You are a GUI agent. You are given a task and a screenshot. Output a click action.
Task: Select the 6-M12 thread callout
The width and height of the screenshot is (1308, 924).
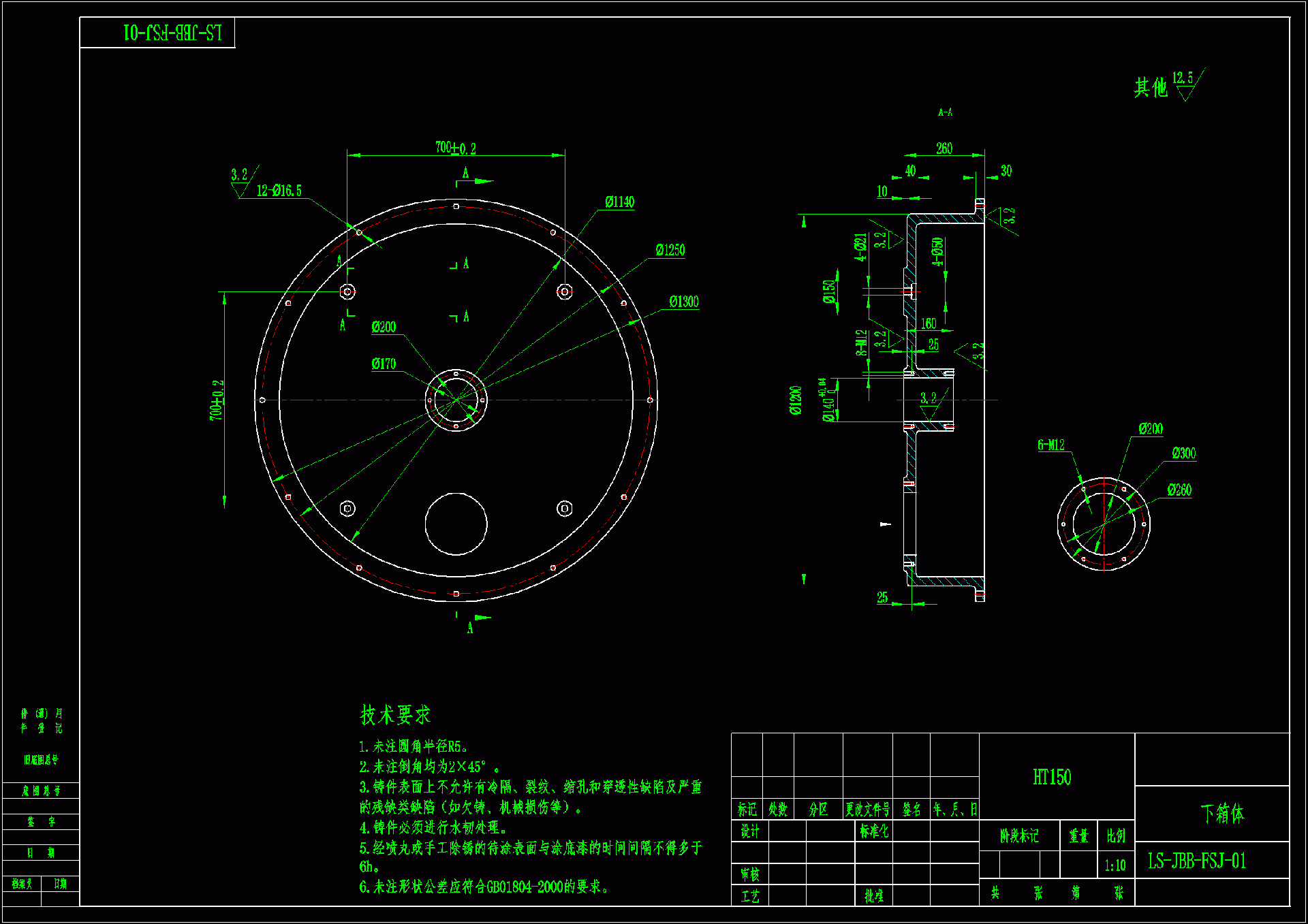pos(1050,445)
